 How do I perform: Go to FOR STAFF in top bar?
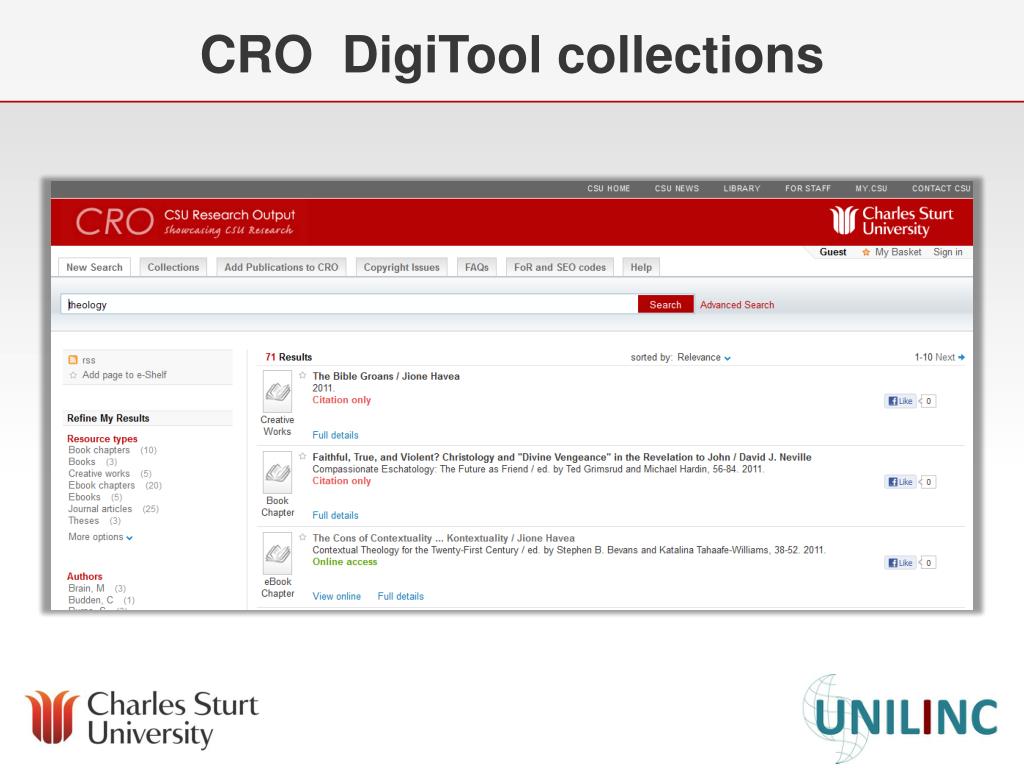[808, 188]
